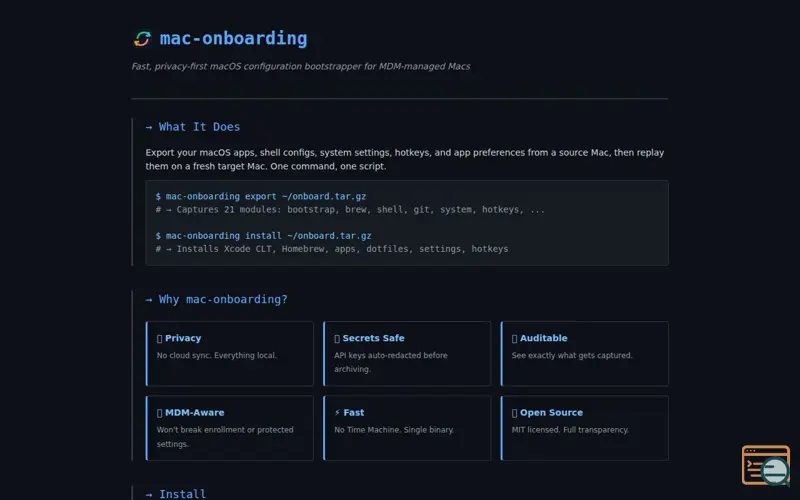The width and height of the screenshot is (800, 500).
Task: Select the MDM-Aware feature card
Action: [x=230, y=428]
